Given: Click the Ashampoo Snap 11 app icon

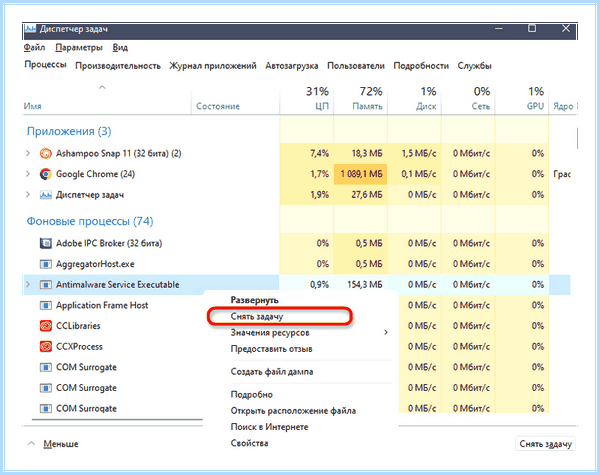Looking at the screenshot, I should (46, 153).
